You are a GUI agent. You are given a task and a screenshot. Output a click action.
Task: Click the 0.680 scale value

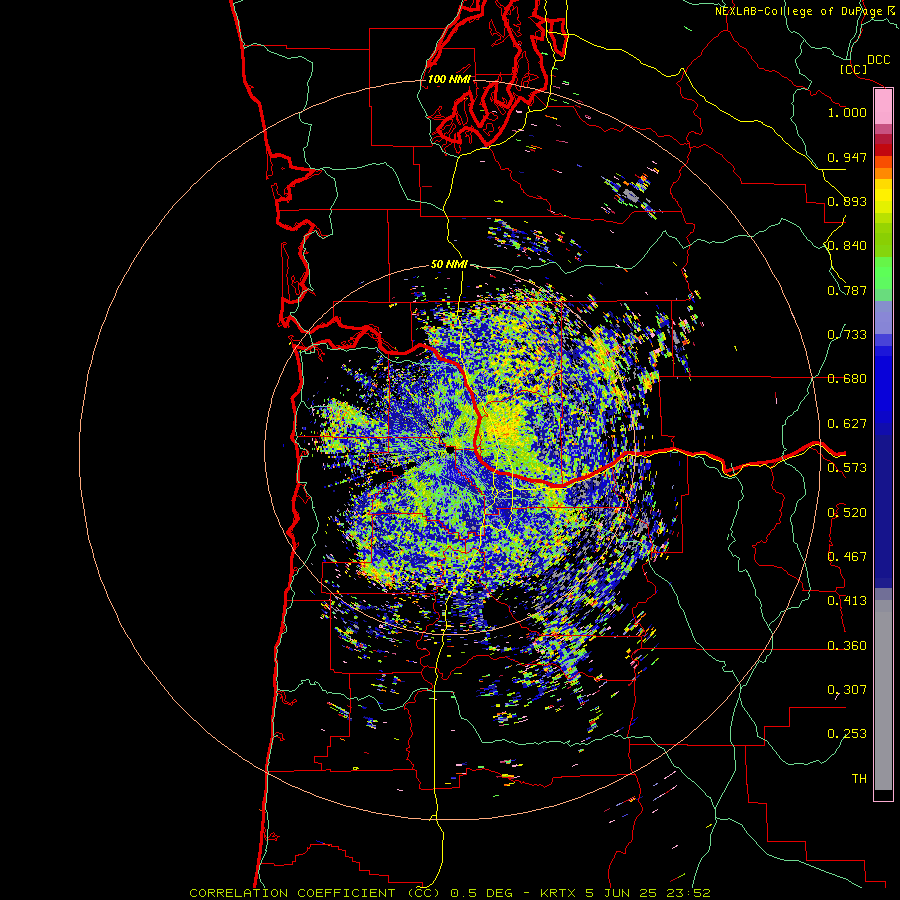tap(847, 379)
